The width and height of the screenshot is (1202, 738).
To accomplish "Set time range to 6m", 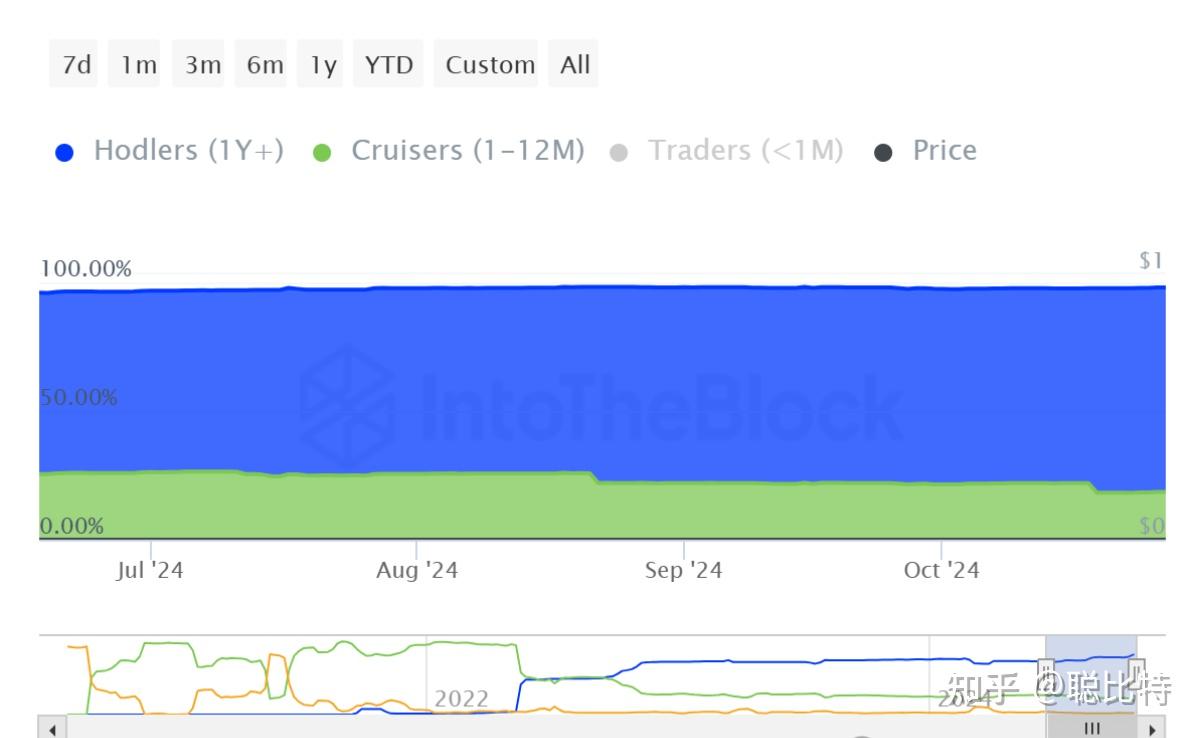I will (265, 65).
